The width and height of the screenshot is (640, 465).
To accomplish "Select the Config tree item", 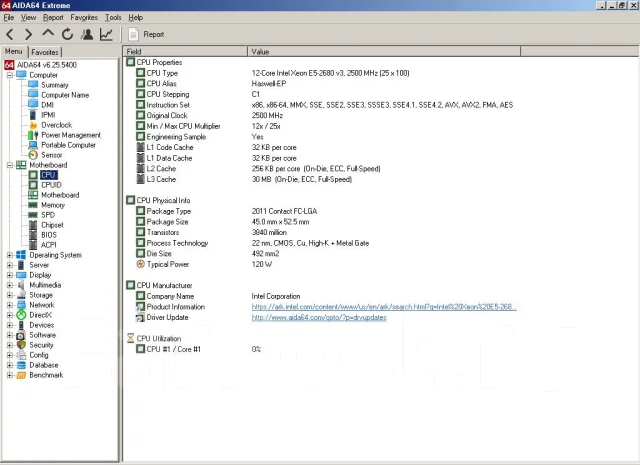I will pyautogui.click(x=39, y=355).
